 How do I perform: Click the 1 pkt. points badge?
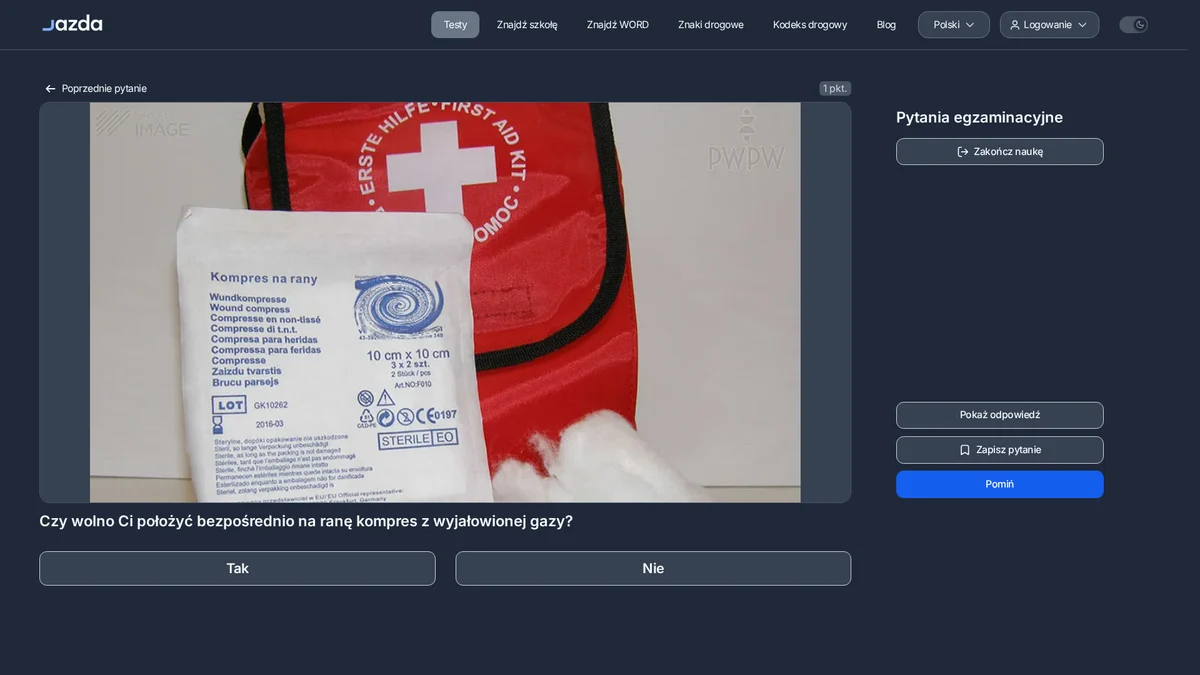click(835, 89)
